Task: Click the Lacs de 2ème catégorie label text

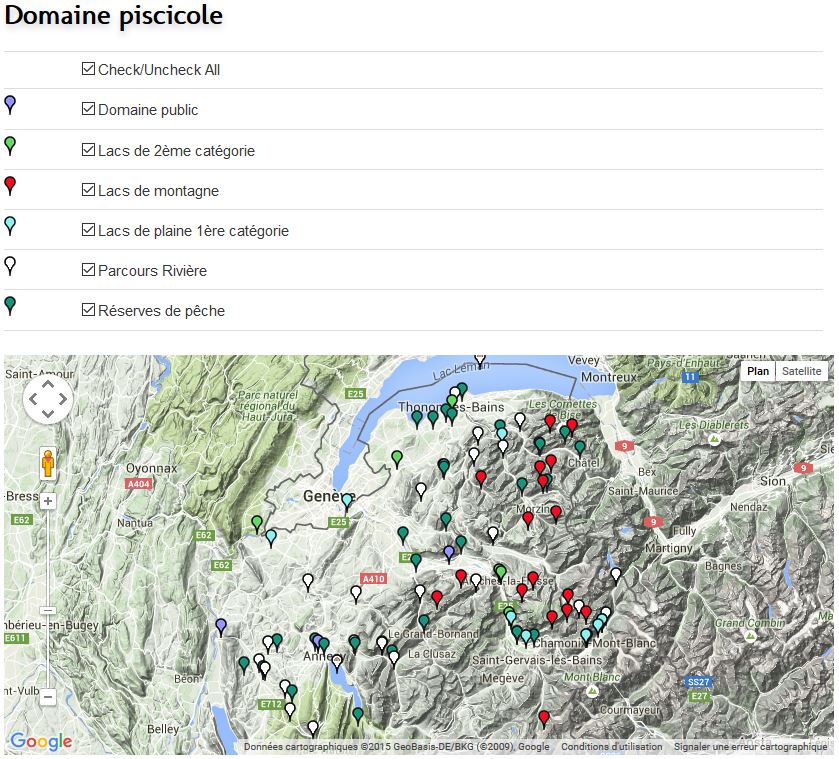Action: pos(177,150)
